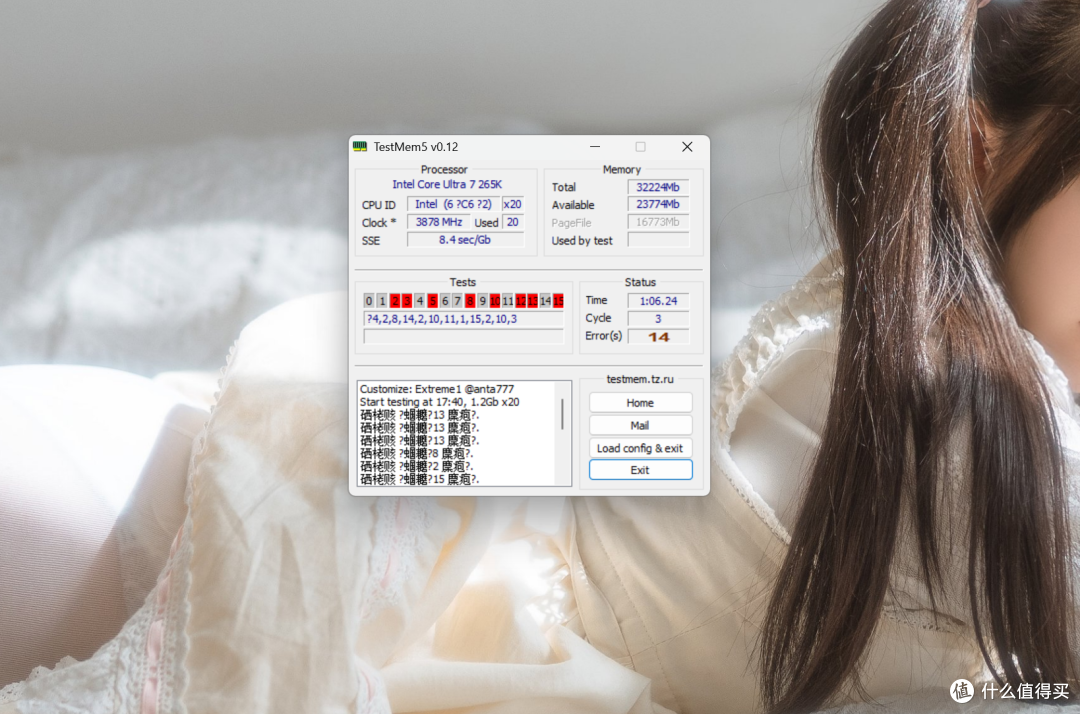Open the Home page button

[x=640, y=403]
